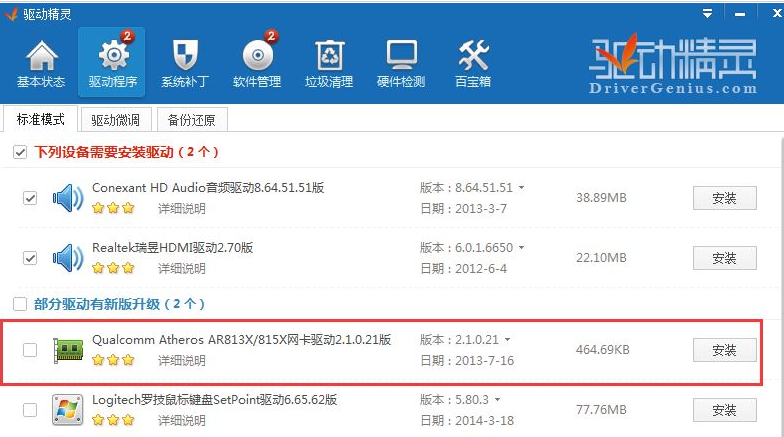Screen dimensions: 784x437
Task: Open the 系统补丁 shield icon
Action: pos(185,55)
